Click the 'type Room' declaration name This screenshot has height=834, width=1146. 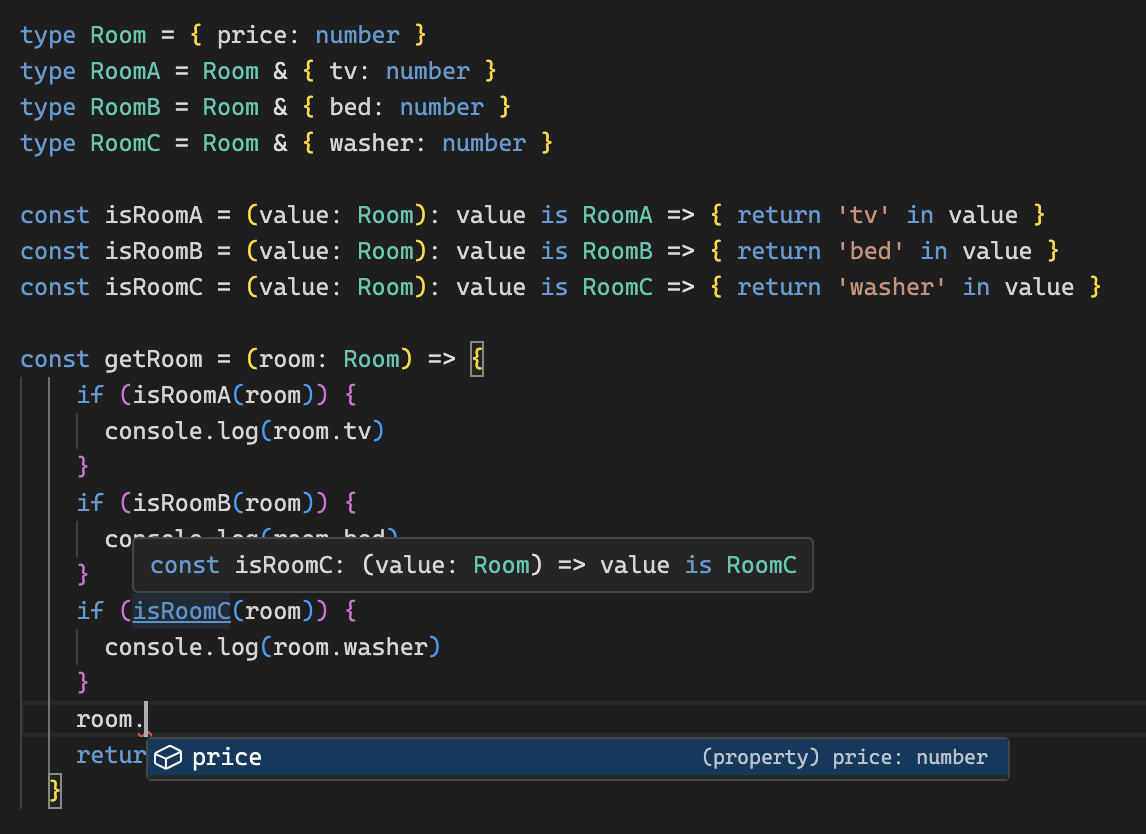[118, 35]
